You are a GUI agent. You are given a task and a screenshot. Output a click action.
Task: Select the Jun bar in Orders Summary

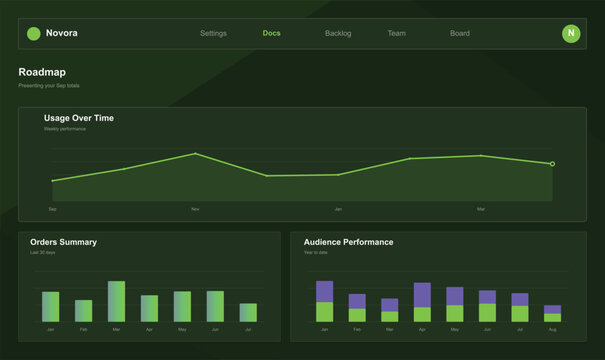(215, 306)
